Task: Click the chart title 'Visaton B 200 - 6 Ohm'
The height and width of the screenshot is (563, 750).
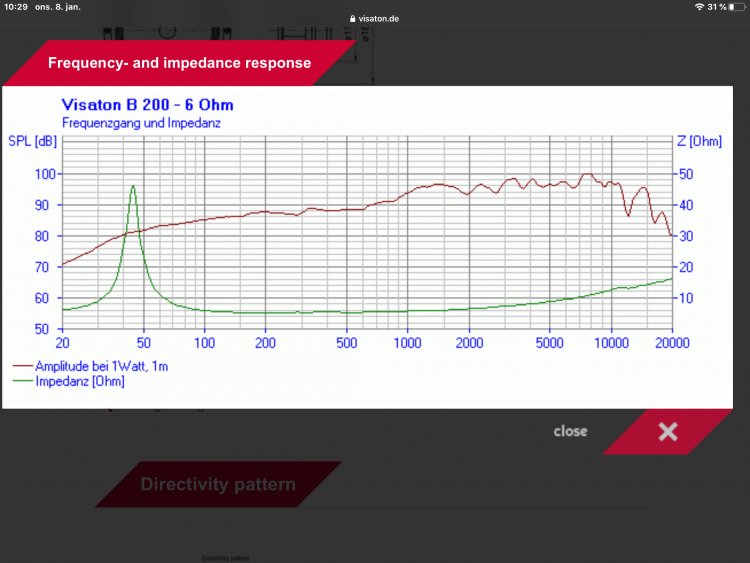Action: pyautogui.click(x=147, y=105)
